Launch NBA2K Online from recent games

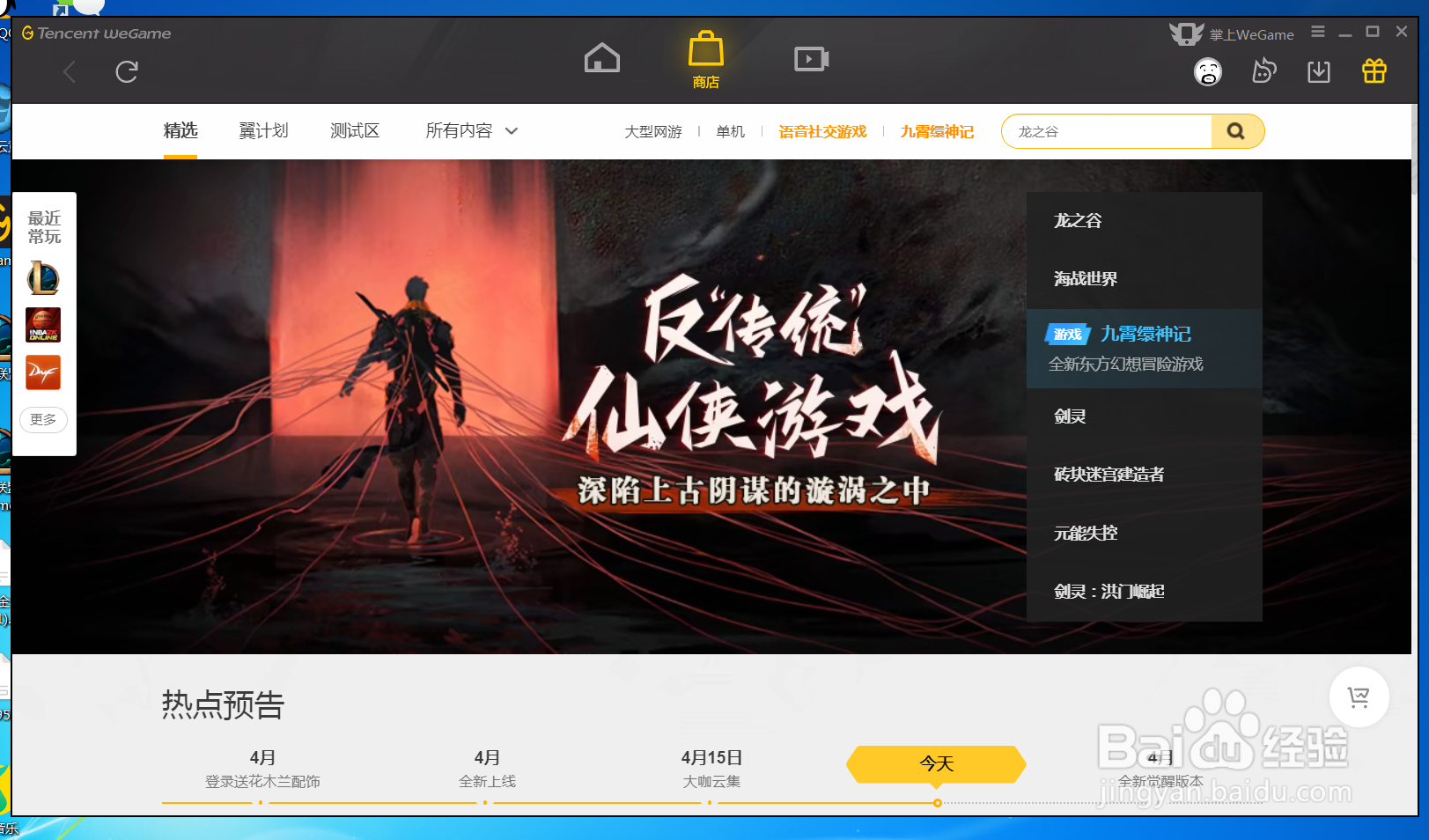(x=43, y=325)
